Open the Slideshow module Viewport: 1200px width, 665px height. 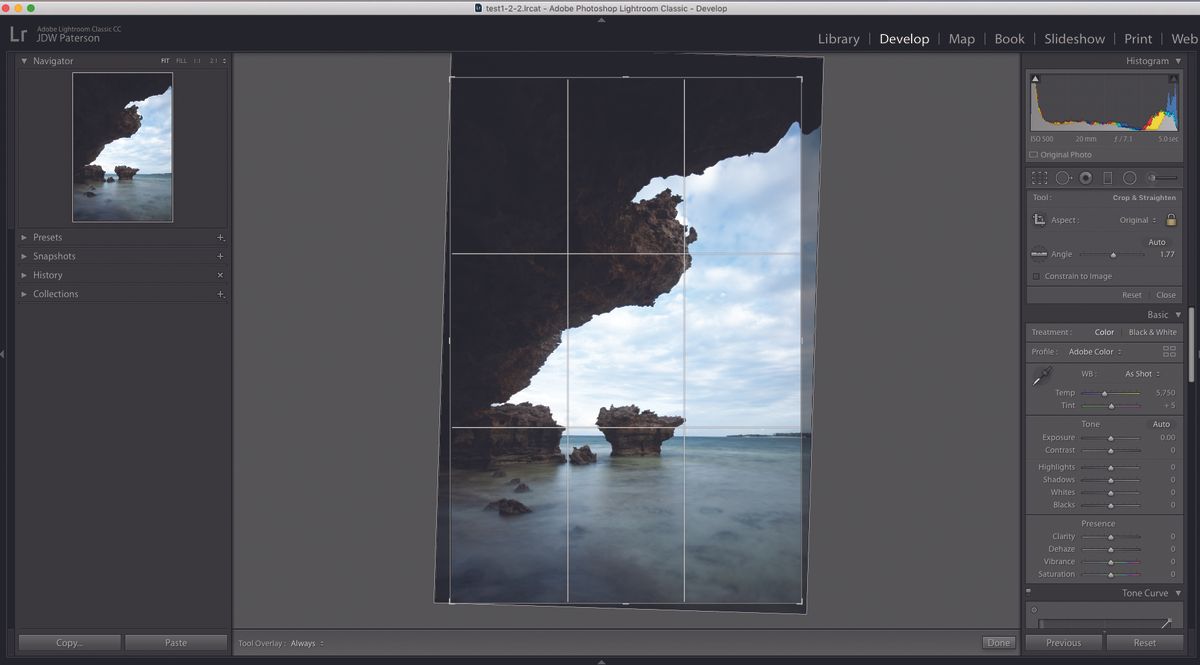[1074, 39]
